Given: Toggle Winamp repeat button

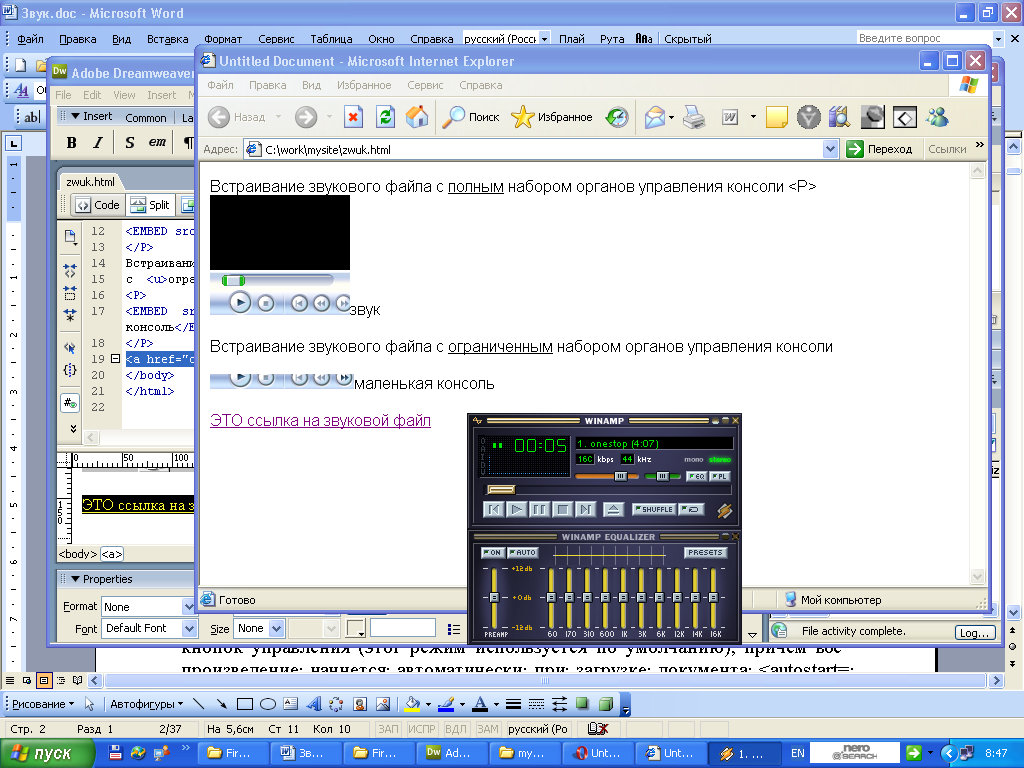Looking at the screenshot, I should (x=691, y=509).
